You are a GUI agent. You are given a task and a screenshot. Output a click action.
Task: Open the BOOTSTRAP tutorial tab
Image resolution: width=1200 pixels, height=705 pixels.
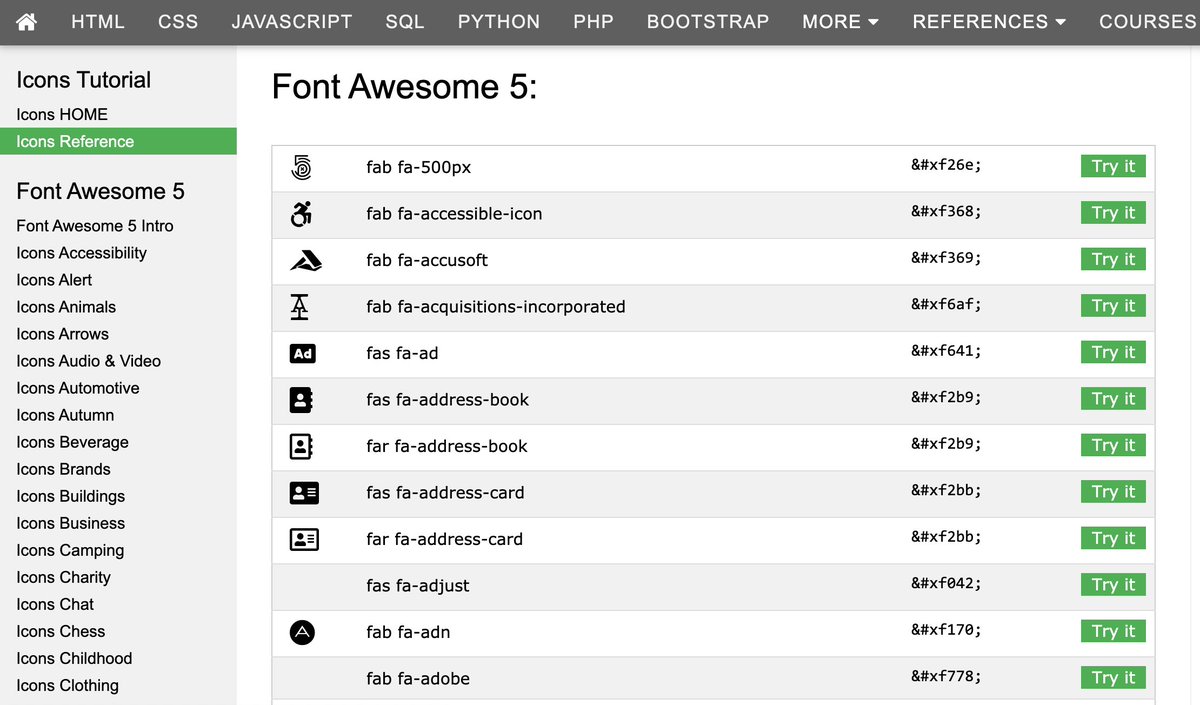pyautogui.click(x=708, y=21)
